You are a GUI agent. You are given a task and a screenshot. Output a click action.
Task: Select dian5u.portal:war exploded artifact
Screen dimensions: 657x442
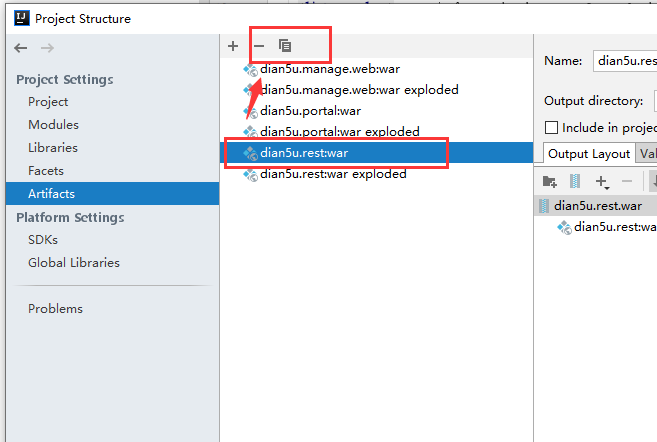[339, 131]
